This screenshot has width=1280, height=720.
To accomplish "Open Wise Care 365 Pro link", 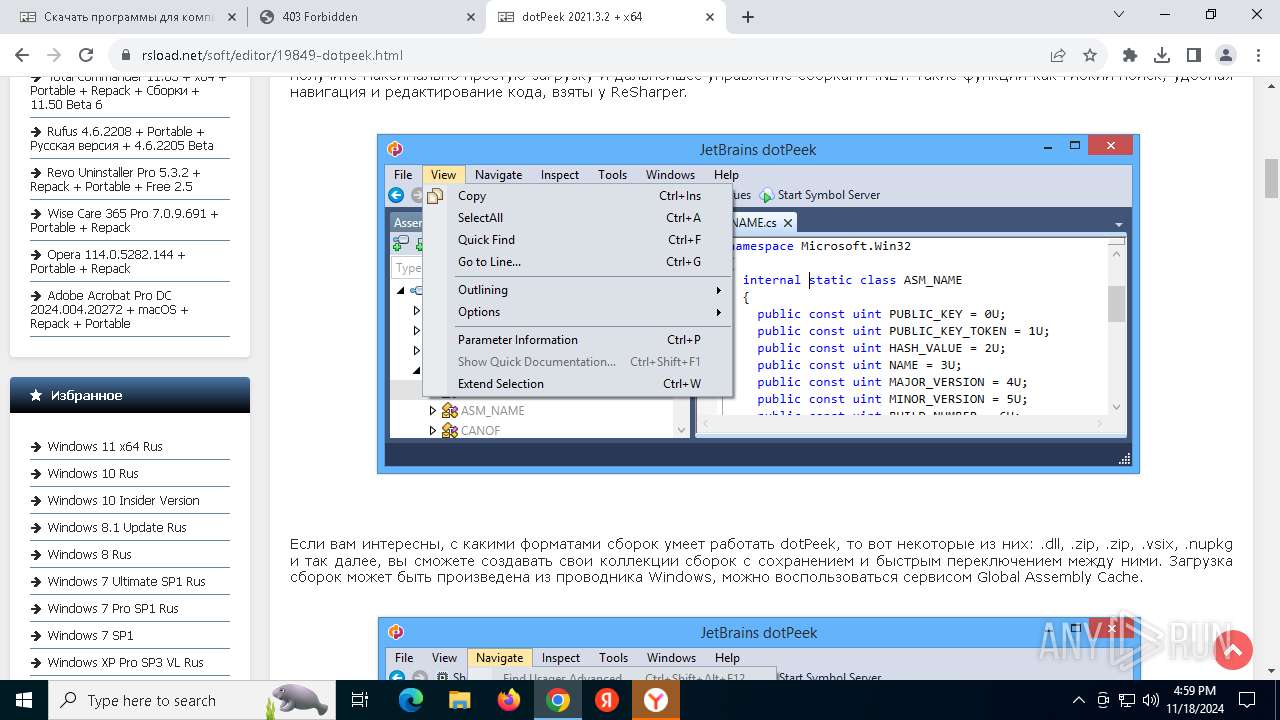I will tap(124, 220).
